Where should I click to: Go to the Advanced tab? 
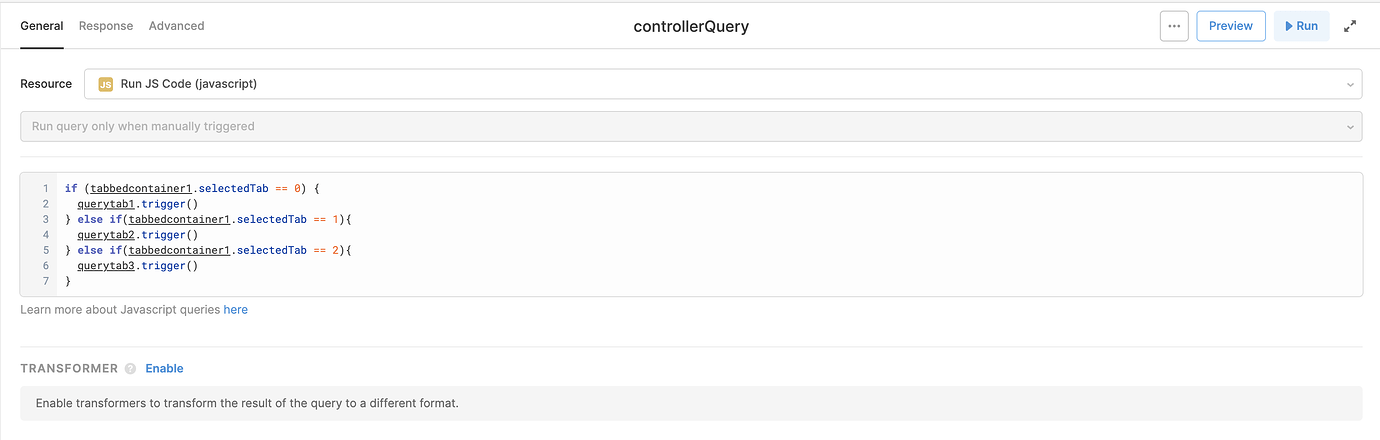coord(176,26)
